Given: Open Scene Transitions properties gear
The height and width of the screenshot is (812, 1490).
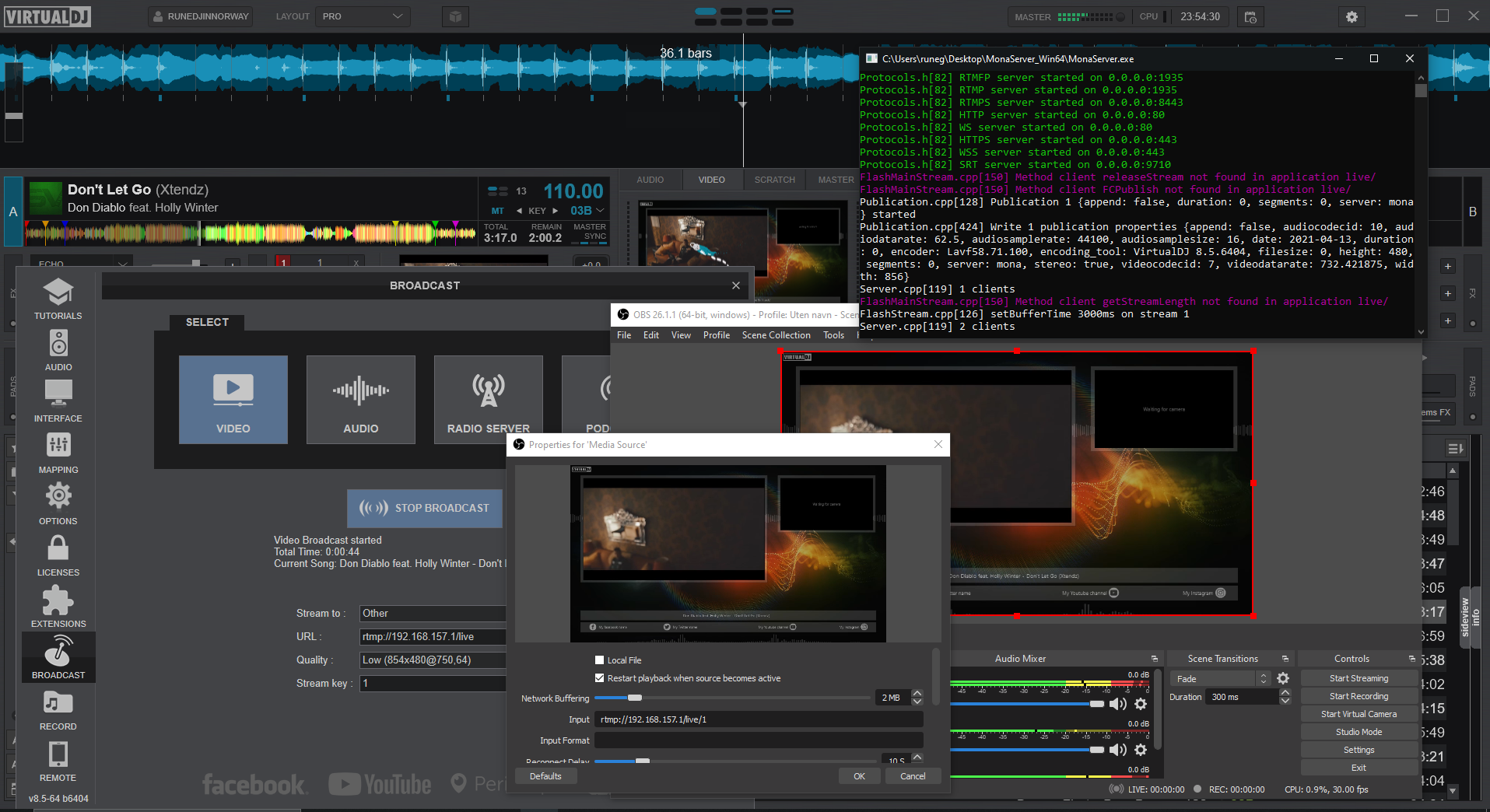Looking at the screenshot, I should click(x=1283, y=678).
